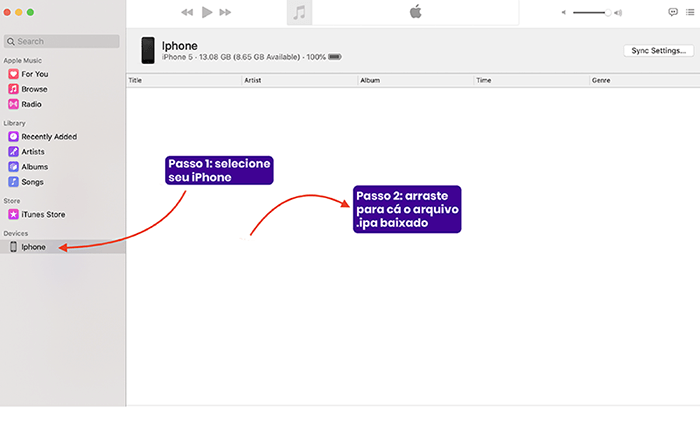
Task: Click the play button
Action: coord(207,12)
